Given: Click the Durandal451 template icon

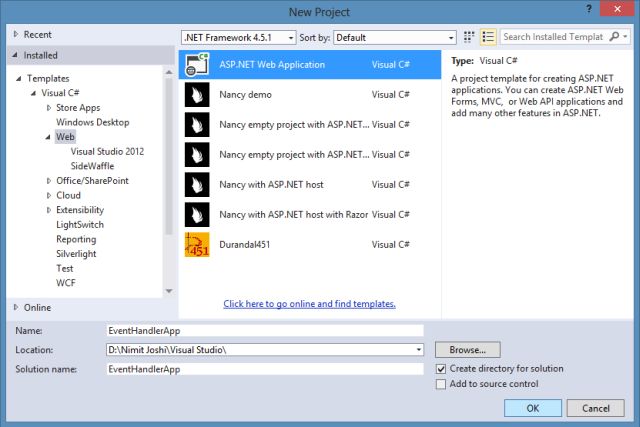Looking at the screenshot, I should 197,245.
